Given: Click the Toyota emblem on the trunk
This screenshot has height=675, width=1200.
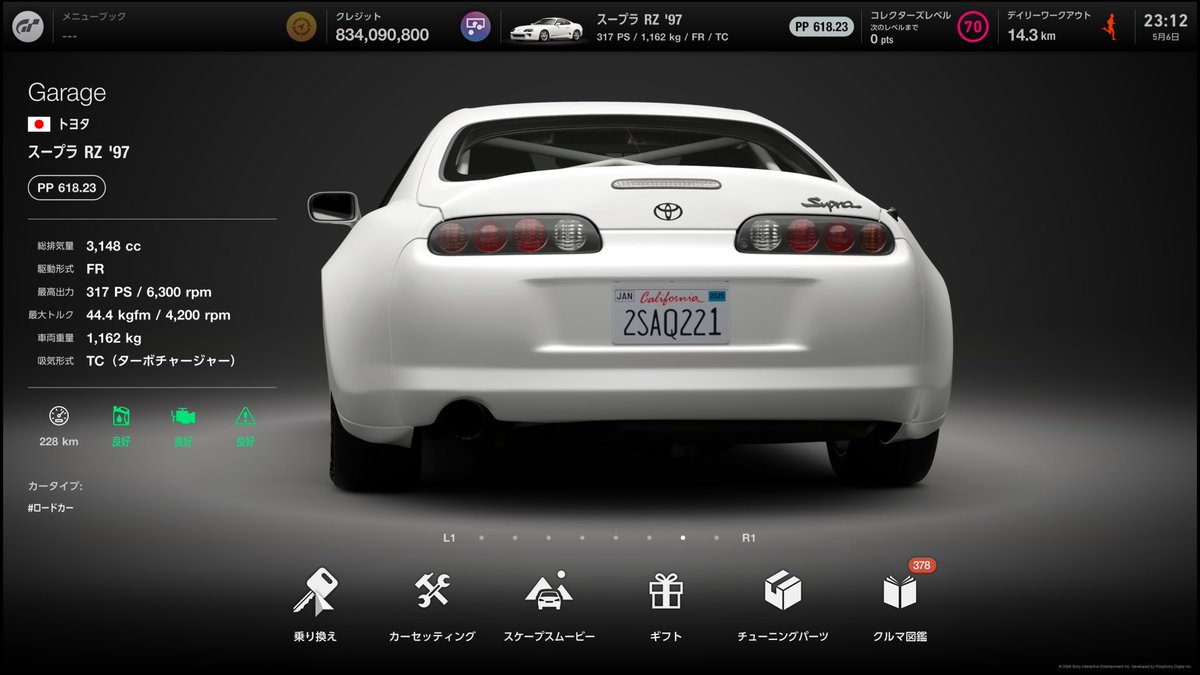Looking at the screenshot, I should tap(666, 211).
